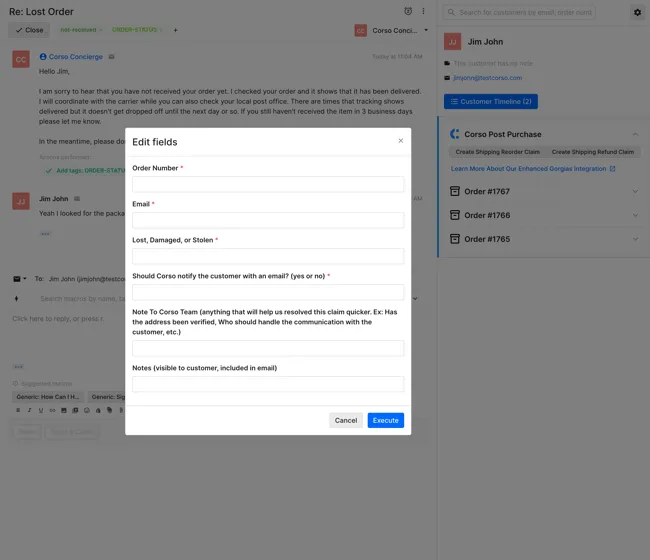Open Customer Timeline (2)

click(x=491, y=102)
